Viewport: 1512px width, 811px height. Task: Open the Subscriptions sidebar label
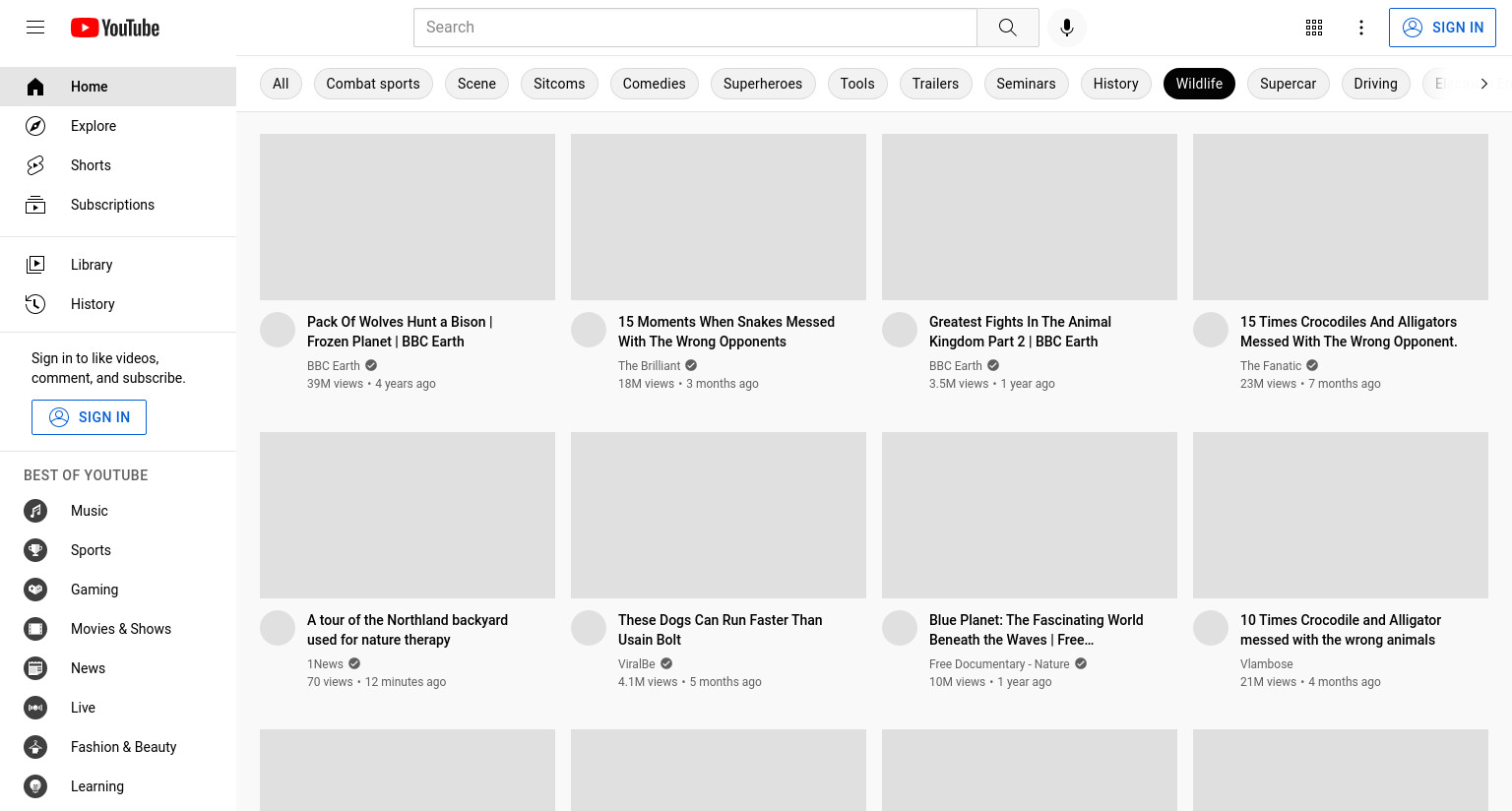tap(112, 205)
